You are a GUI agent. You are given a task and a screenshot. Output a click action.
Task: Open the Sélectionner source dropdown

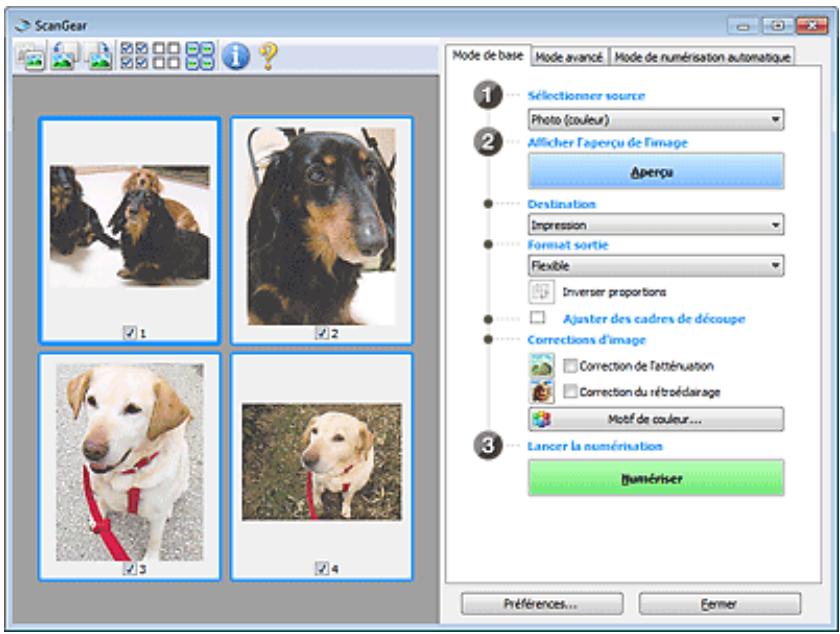pos(656,120)
